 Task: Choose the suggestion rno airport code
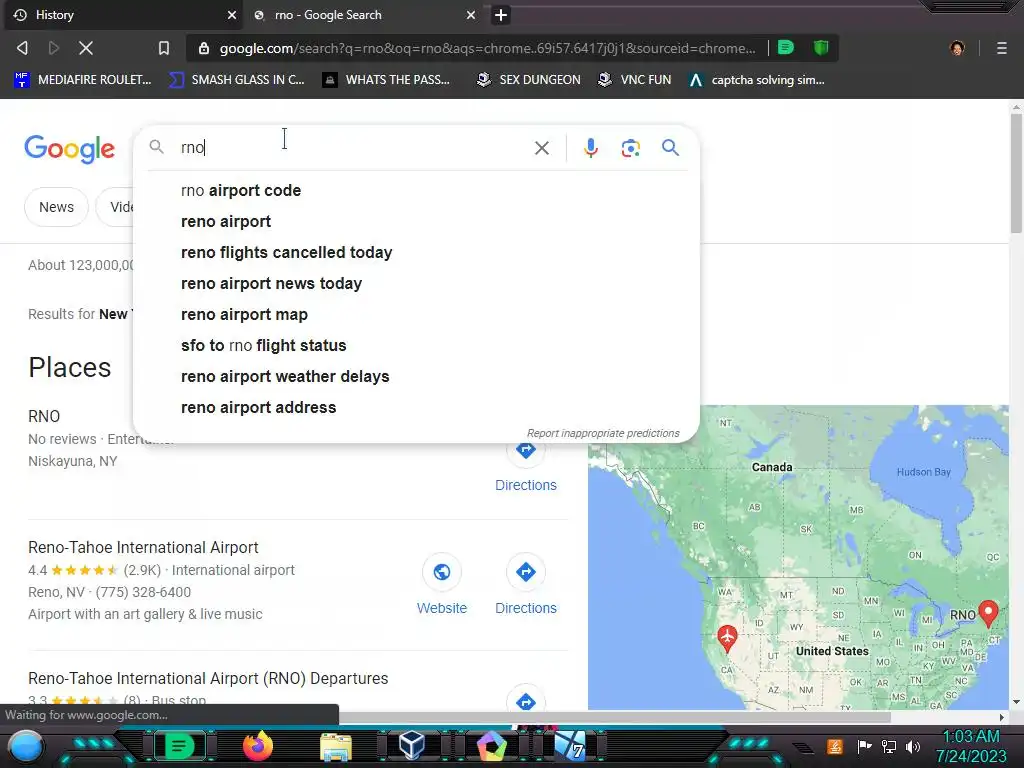click(416, 191)
